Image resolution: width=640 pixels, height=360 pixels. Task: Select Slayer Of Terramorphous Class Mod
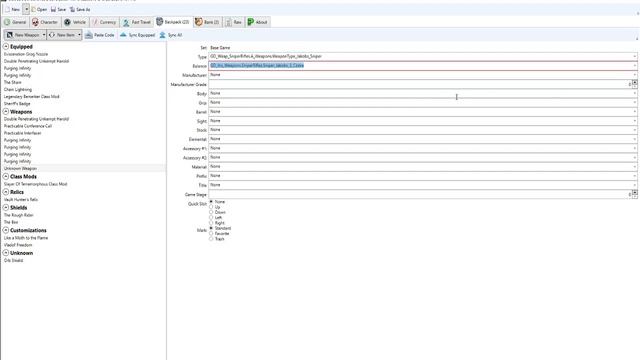point(36,184)
